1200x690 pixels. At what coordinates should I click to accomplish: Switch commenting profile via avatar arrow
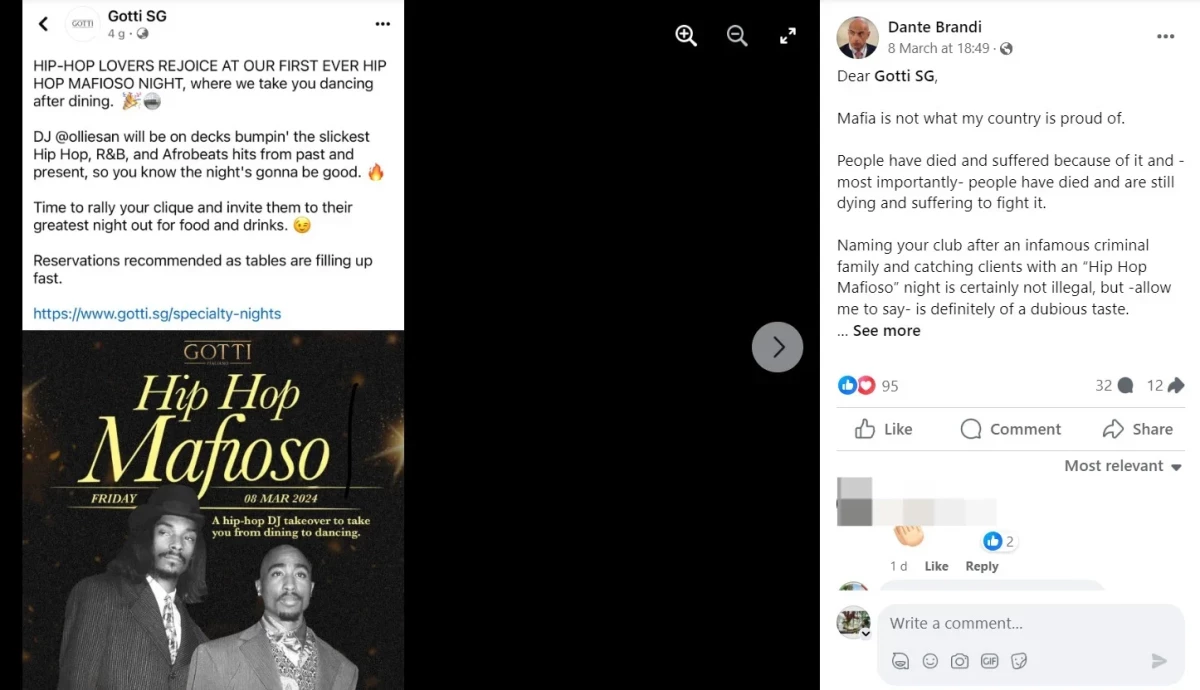coord(866,634)
